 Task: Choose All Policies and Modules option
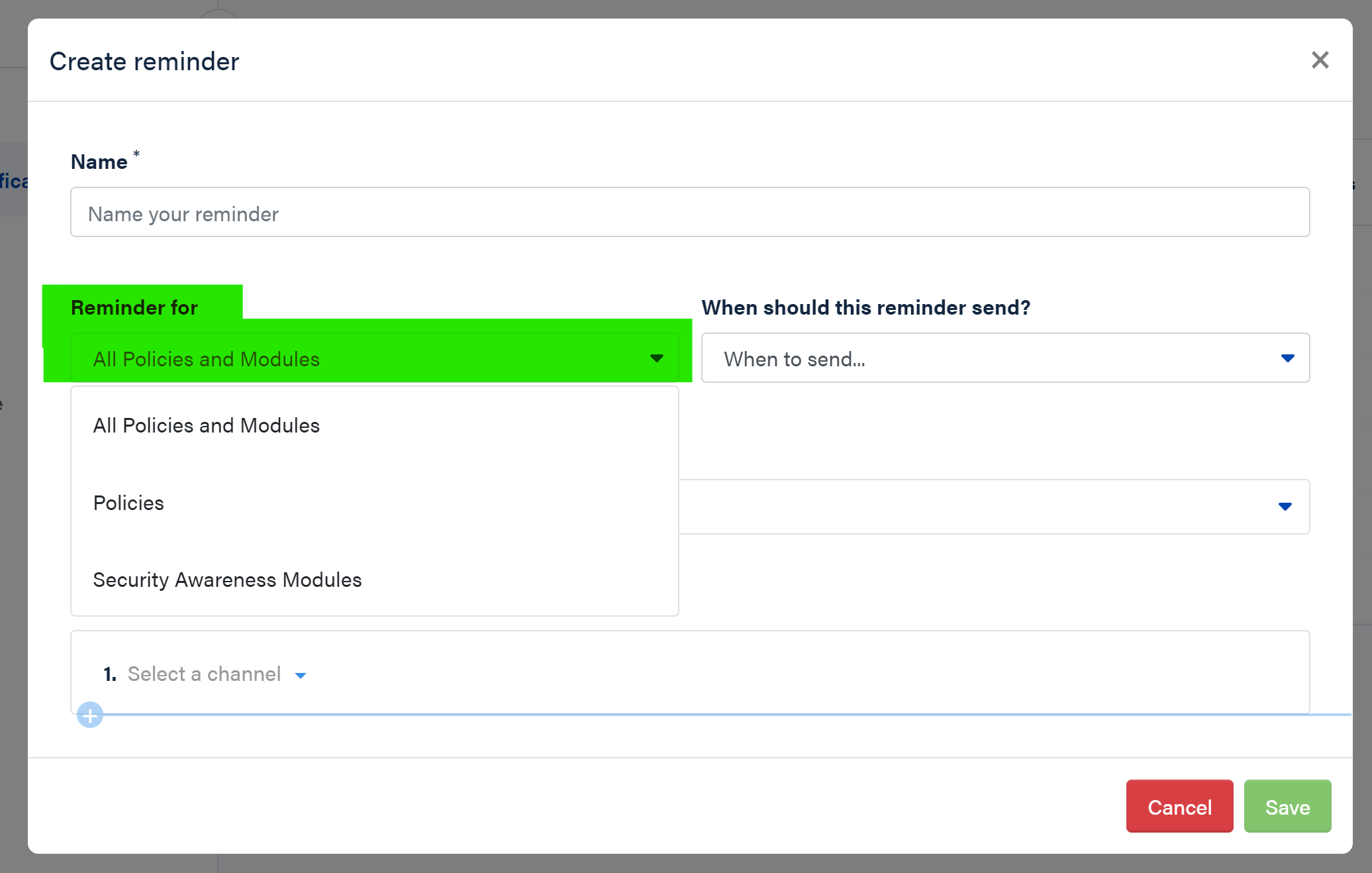click(206, 425)
